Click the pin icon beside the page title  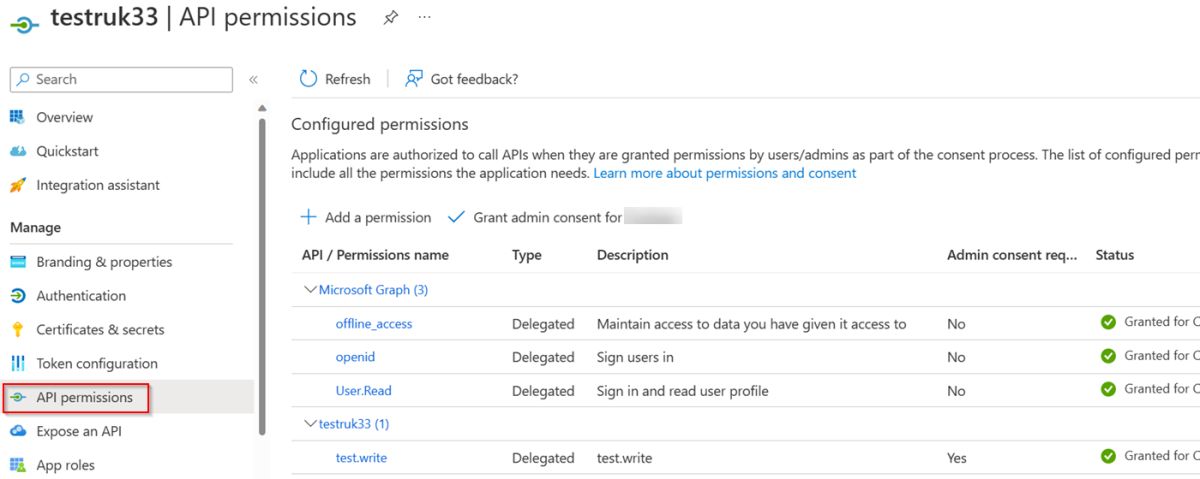(391, 18)
